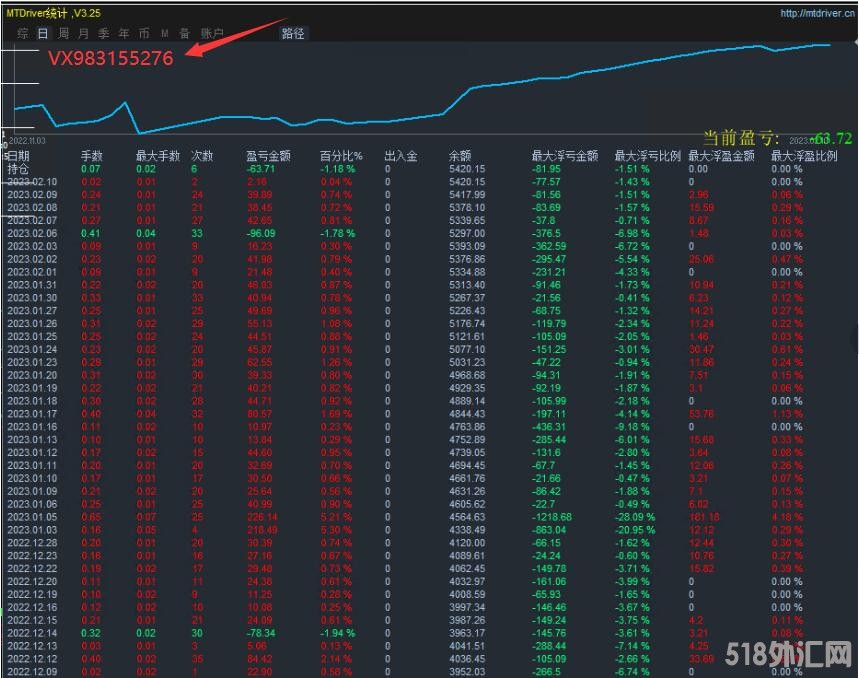Open the mtdriver.cn website link
Viewport: 859px width, 678px height.
816,13
